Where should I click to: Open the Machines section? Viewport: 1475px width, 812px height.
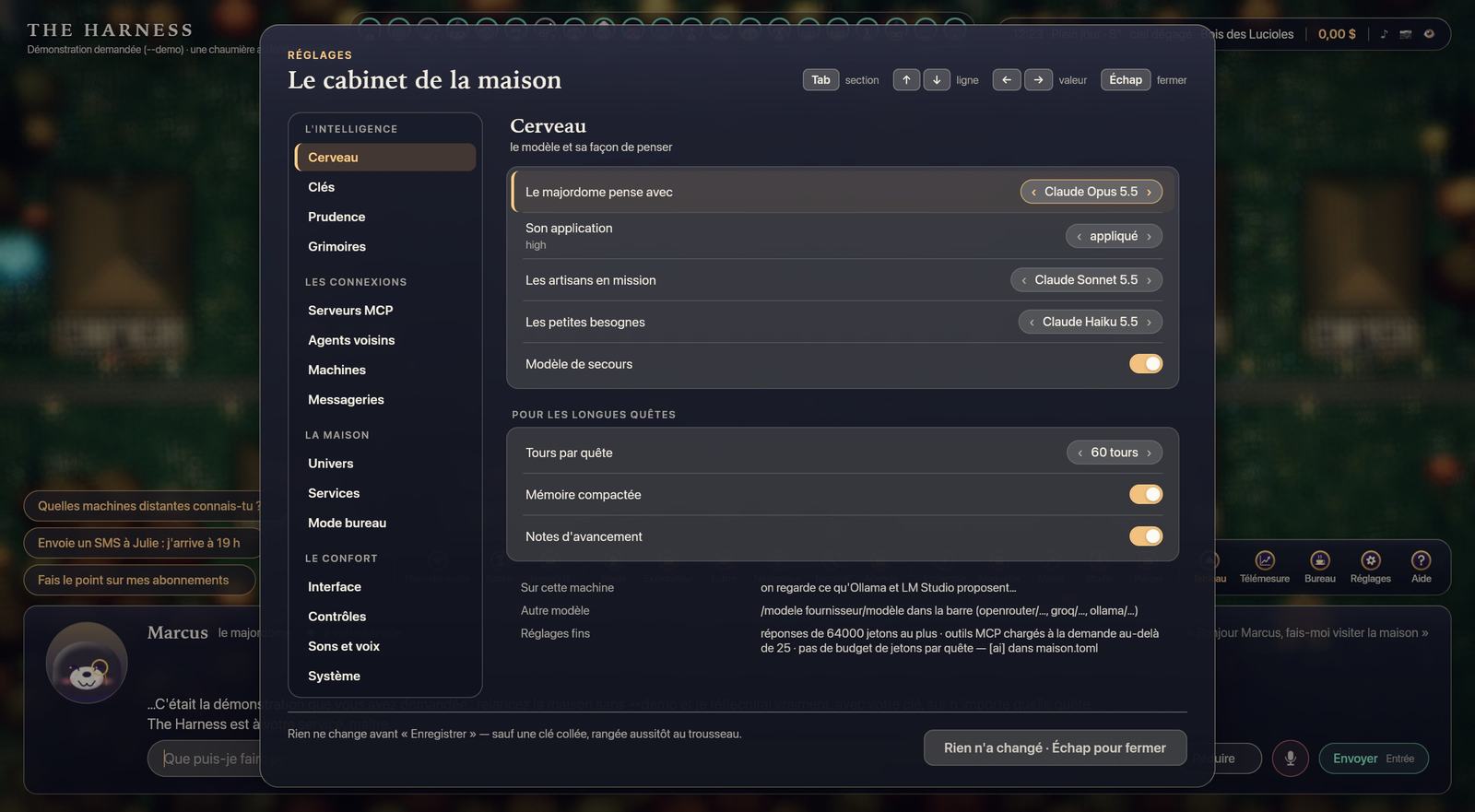coord(385,370)
